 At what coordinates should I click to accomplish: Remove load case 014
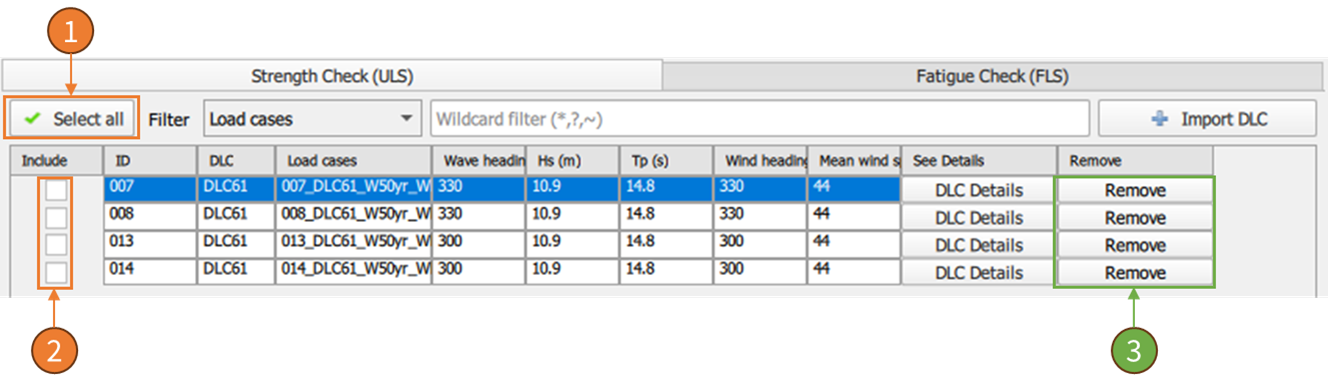1135,272
